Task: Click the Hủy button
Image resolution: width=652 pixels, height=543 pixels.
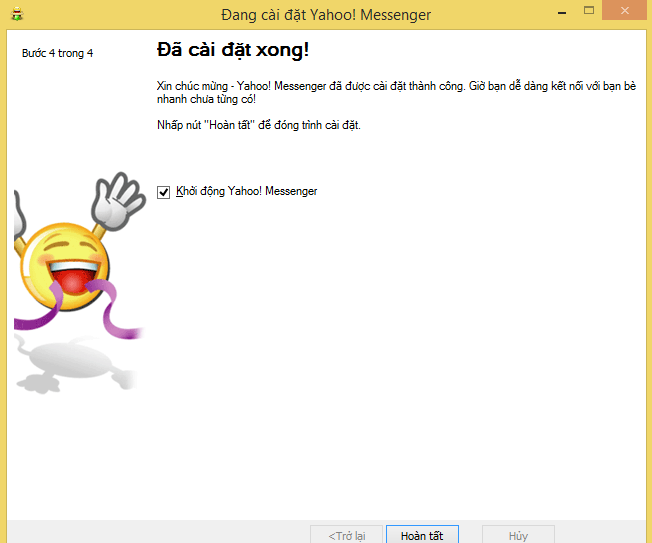Action: coord(518,535)
